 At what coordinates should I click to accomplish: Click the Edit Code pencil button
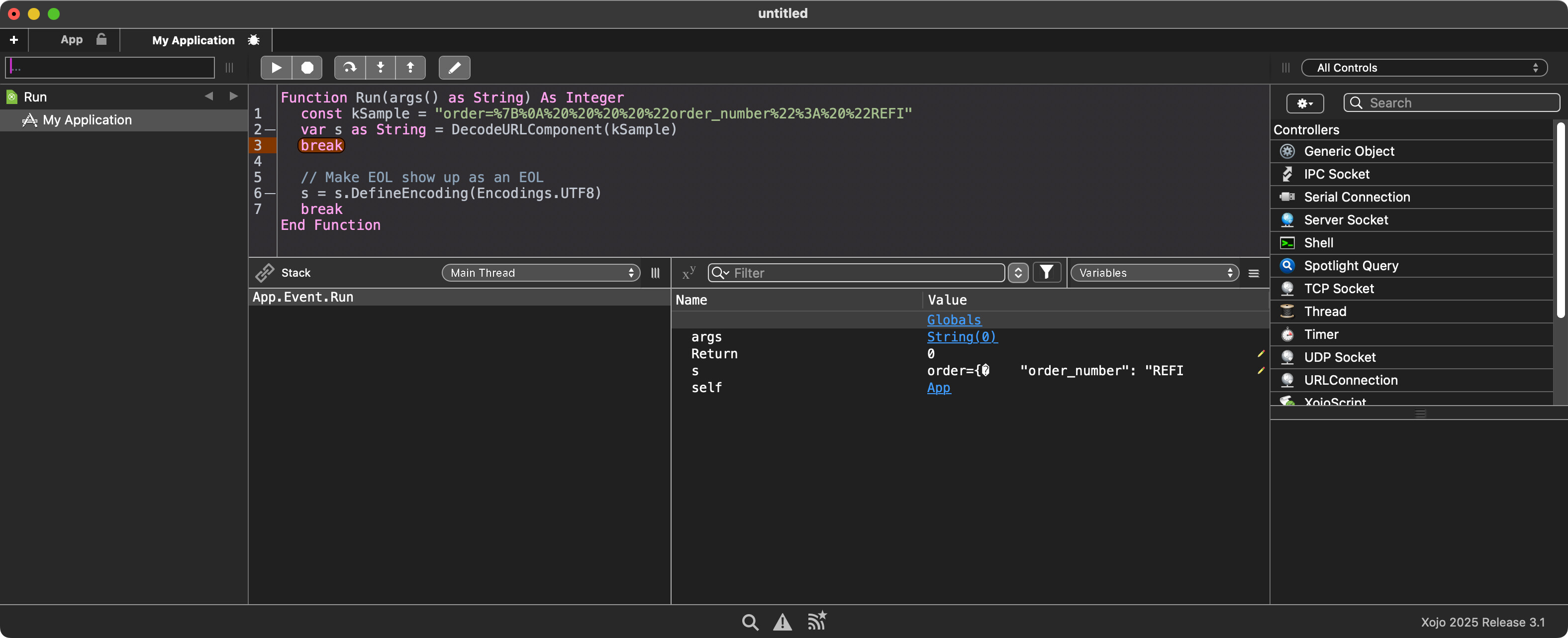454,68
